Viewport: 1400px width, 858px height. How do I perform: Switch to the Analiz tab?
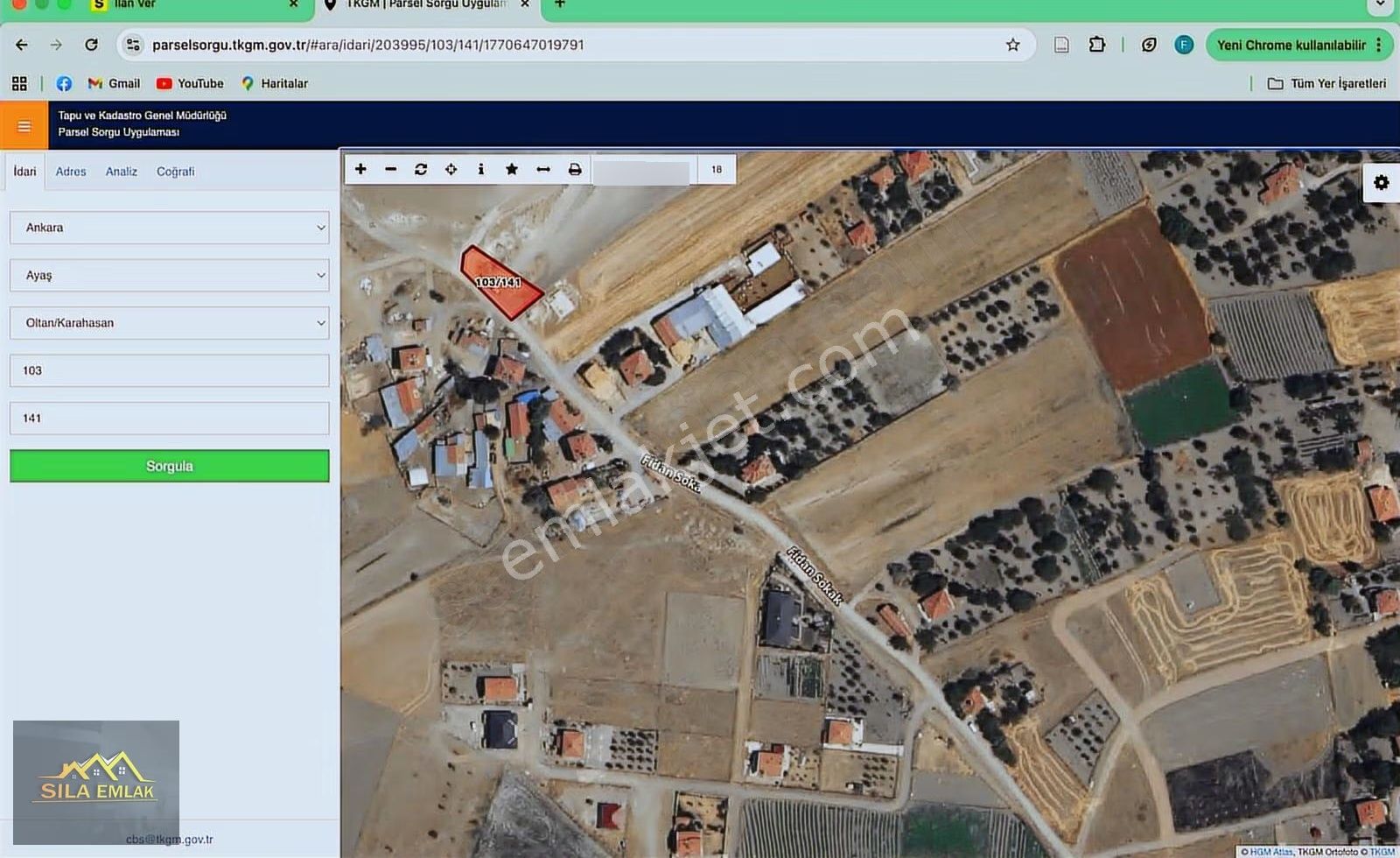tap(122, 172)
